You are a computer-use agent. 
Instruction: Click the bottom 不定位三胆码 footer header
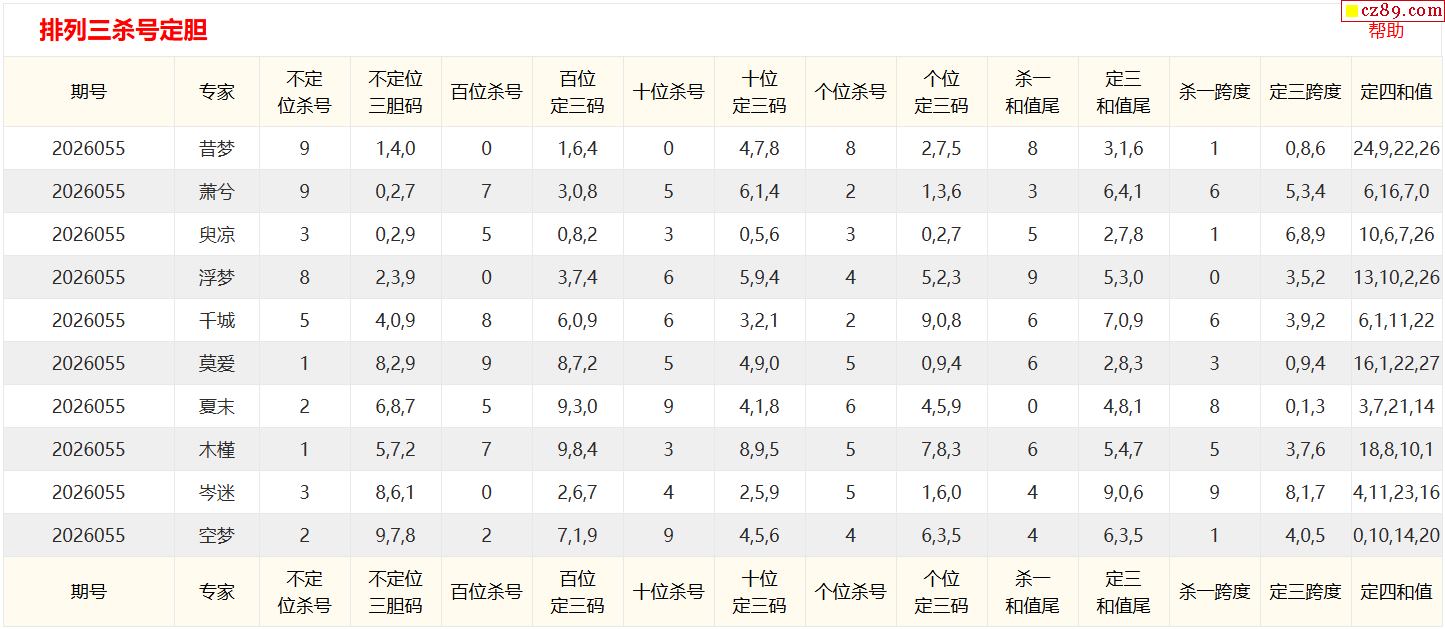click(395, 592)
